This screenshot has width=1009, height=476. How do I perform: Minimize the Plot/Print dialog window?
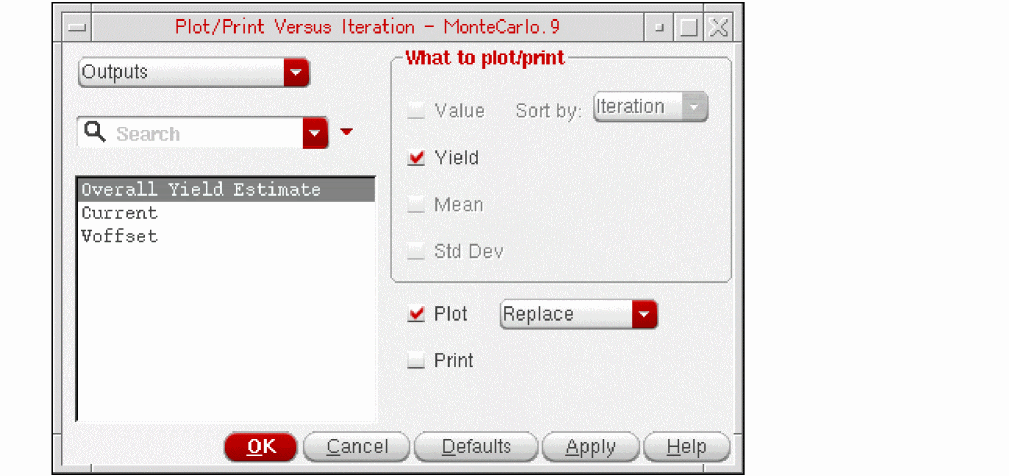pos(659,28)
